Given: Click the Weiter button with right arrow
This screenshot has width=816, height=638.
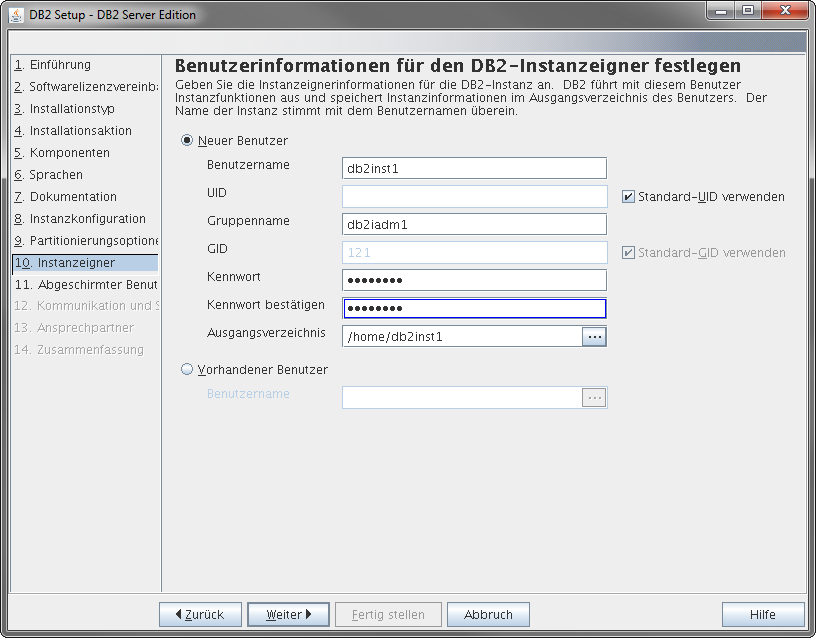Looking at the screenshot, I should click(288, 615).
